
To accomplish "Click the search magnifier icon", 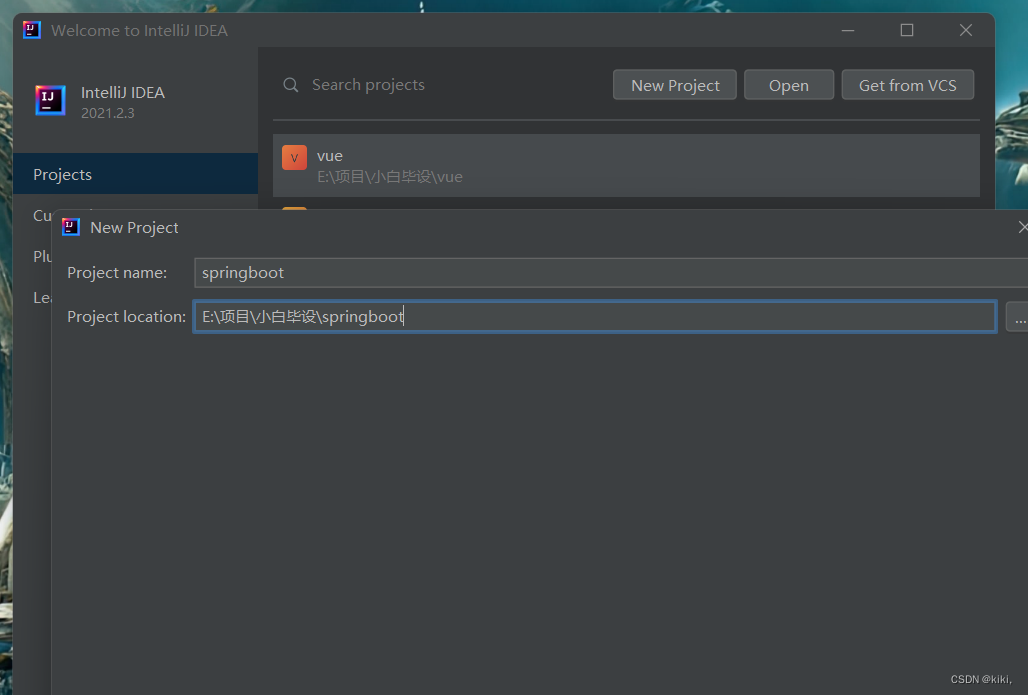I will point(290,85).
